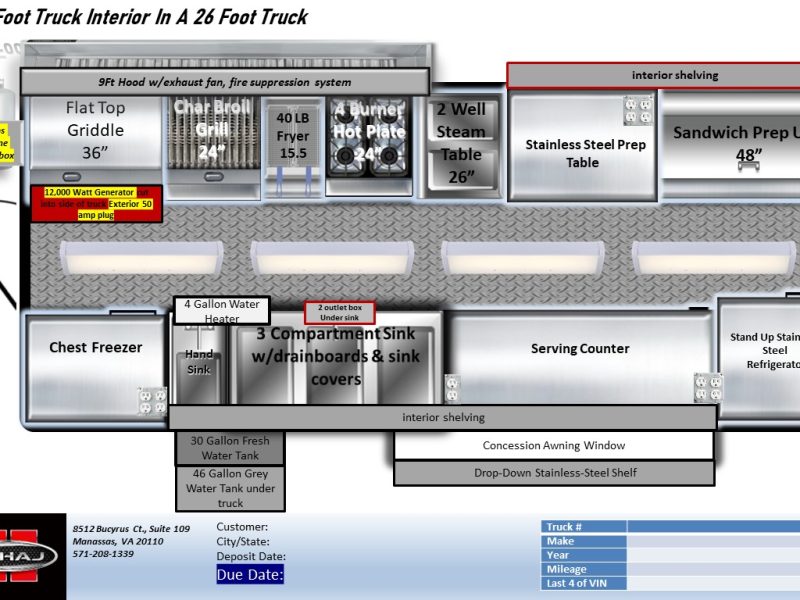This screenshot has width=800, height=600.
Task: Click the outlet on Stainless Steel Prep Table
Action: point(638,111)
